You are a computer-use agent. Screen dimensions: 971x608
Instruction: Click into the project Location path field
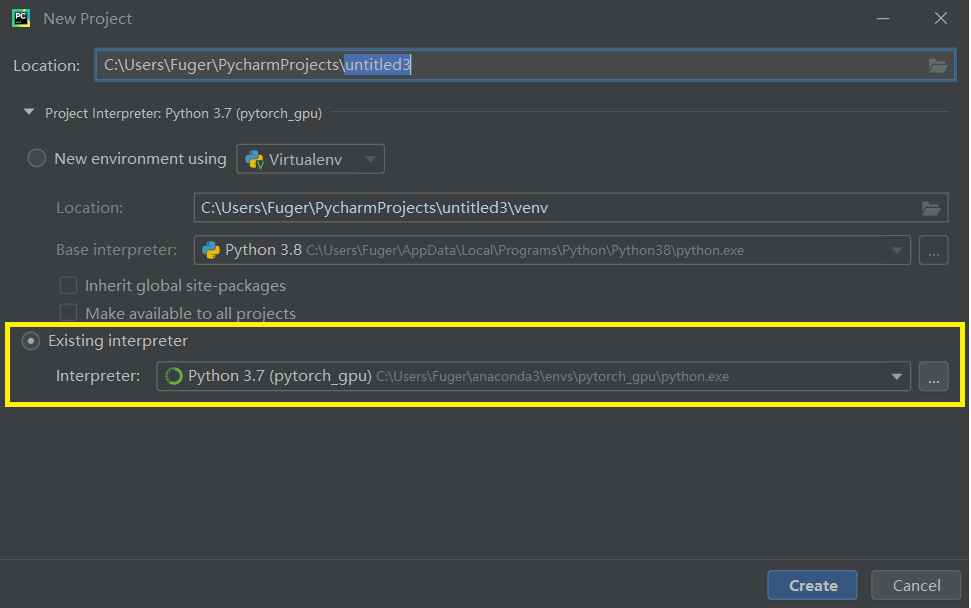click(525, 65)
